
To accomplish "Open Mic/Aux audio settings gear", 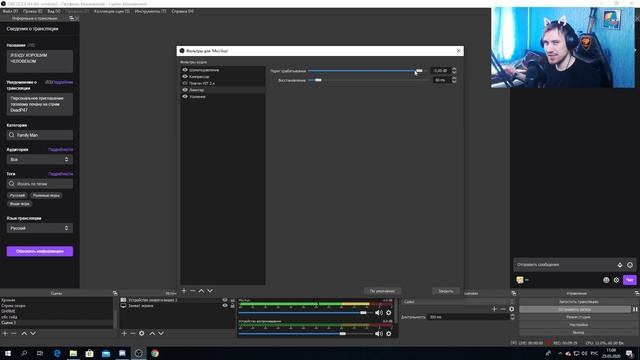I will pos(389,313).
